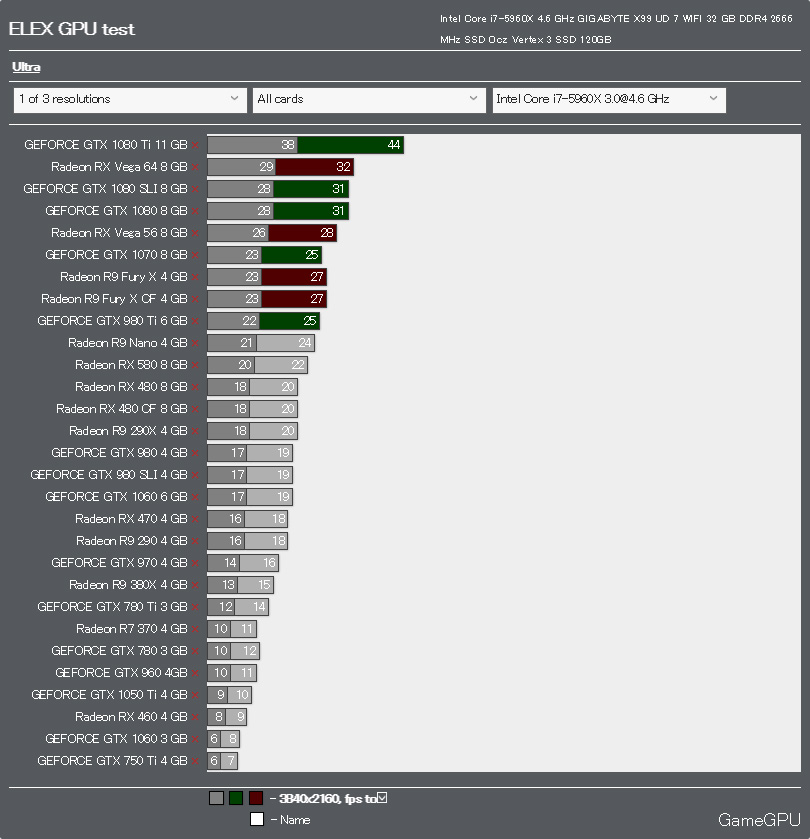Open the "1 of 3 resolutions" dropdown
This screenshot has width=810, height=839.
[130, 100]
